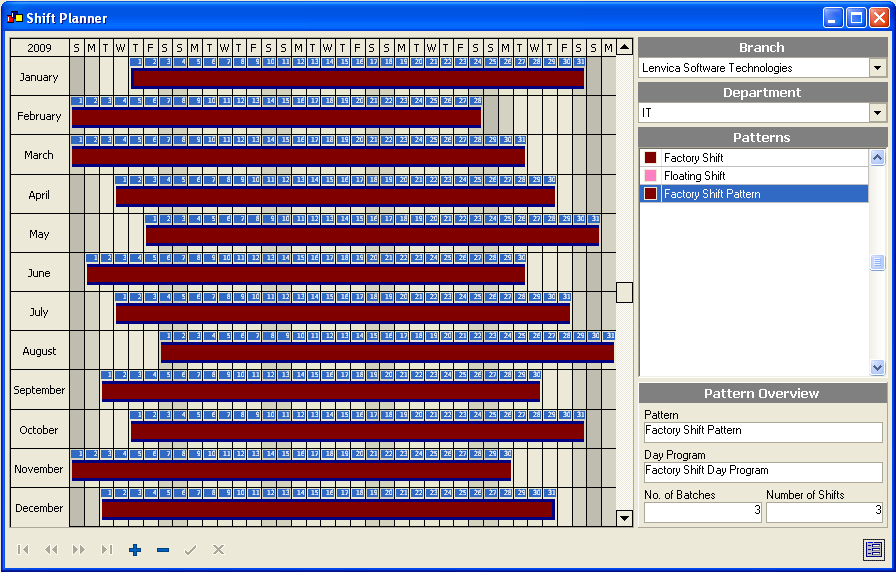896x572 pixels.
Task: Select the February shift bar
Action: pyautogui.click(x=277, y=118)
